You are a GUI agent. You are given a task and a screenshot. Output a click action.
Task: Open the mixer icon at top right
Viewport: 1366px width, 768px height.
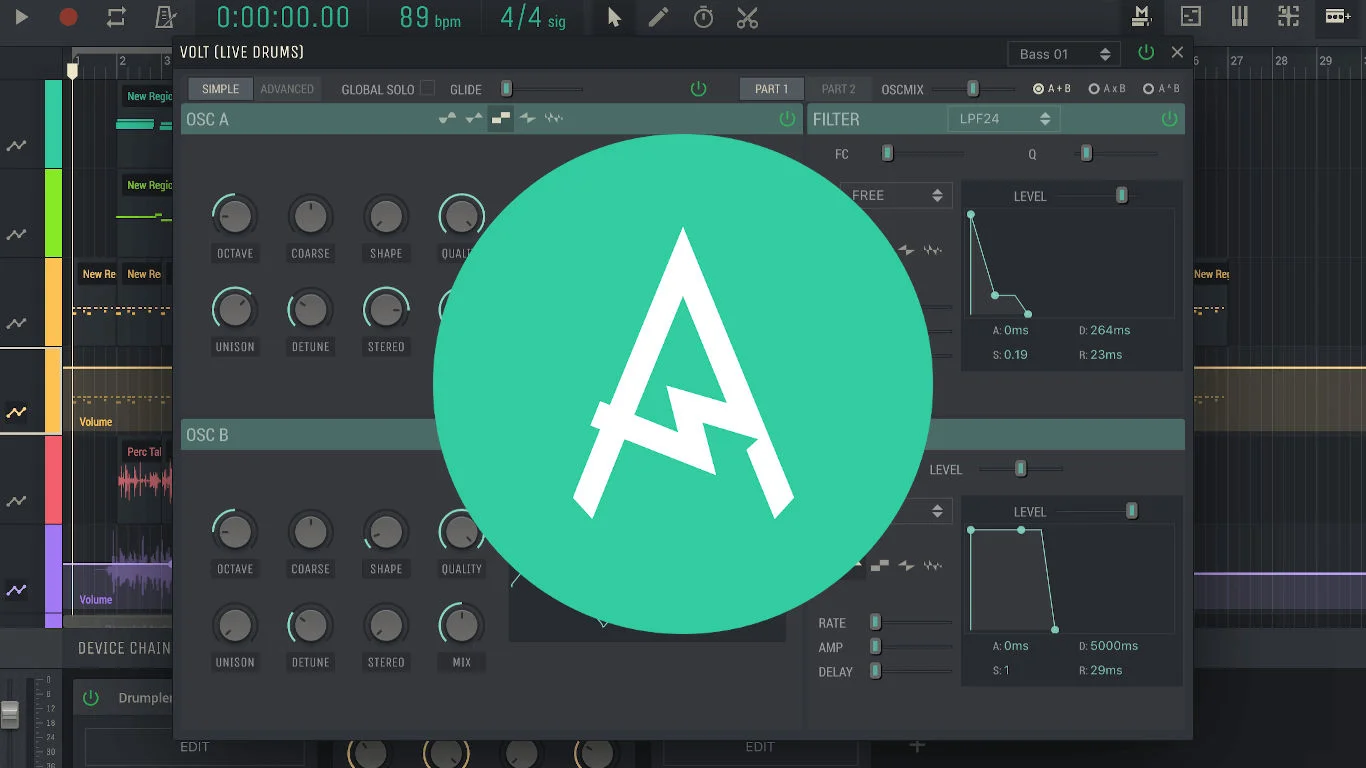coord(1141,16)
